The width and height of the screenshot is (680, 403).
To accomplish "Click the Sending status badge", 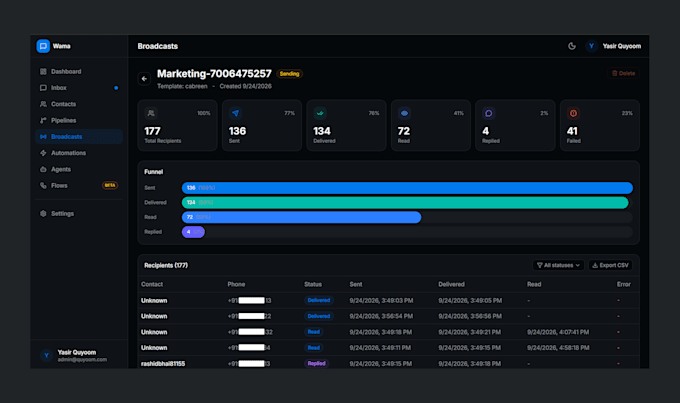I will point(290,74).
